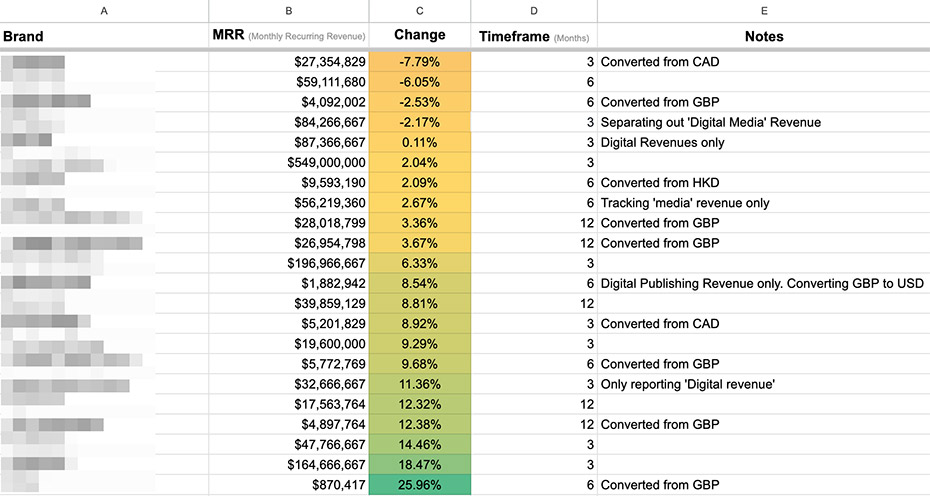
Task: Select column B header
Action: point(289,11)
